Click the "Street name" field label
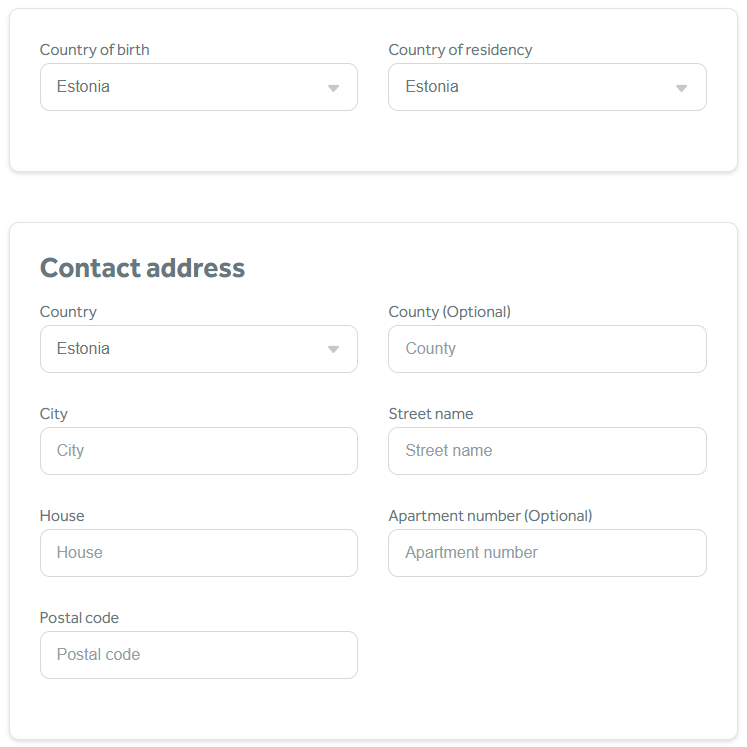Viewport: 747px width, 747px height. 431,414
